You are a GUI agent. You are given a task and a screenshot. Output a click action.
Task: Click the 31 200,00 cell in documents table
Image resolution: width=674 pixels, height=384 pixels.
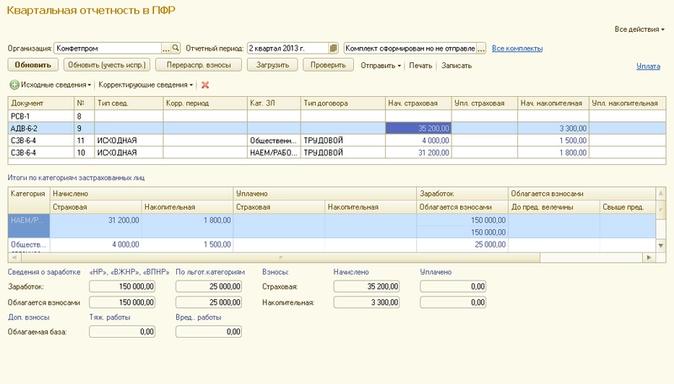[418, 153]
